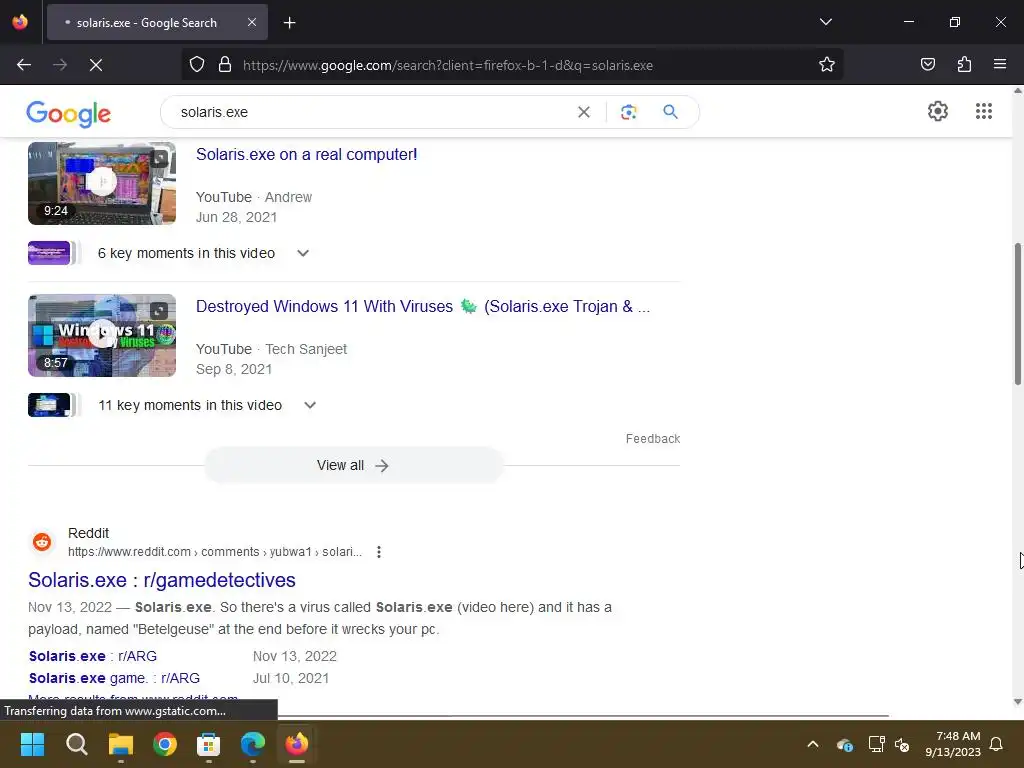The width and height of the screenshot is (1024, 768).
Task: Go back to previous page
Action: click(x=24, y=65)
